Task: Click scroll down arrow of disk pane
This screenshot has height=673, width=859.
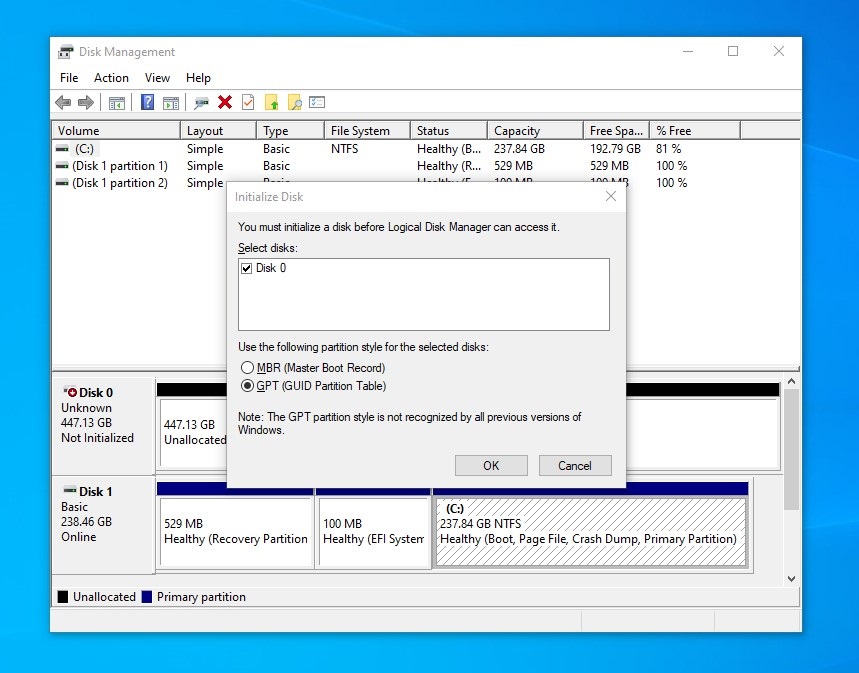Action: coord(791,579)
